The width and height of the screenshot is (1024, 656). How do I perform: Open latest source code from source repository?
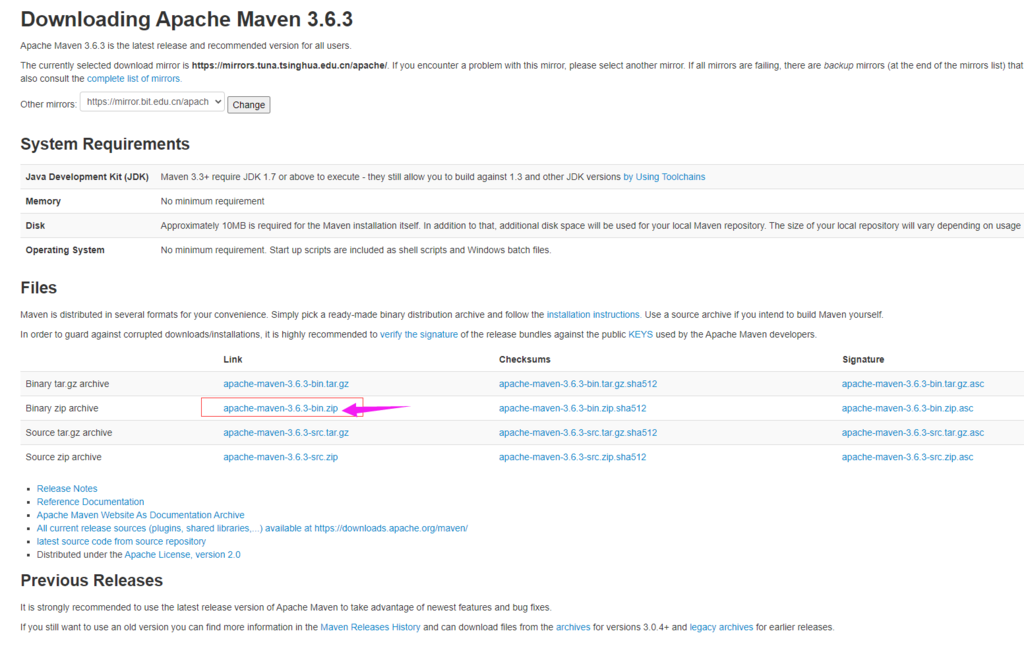point(121,542)
